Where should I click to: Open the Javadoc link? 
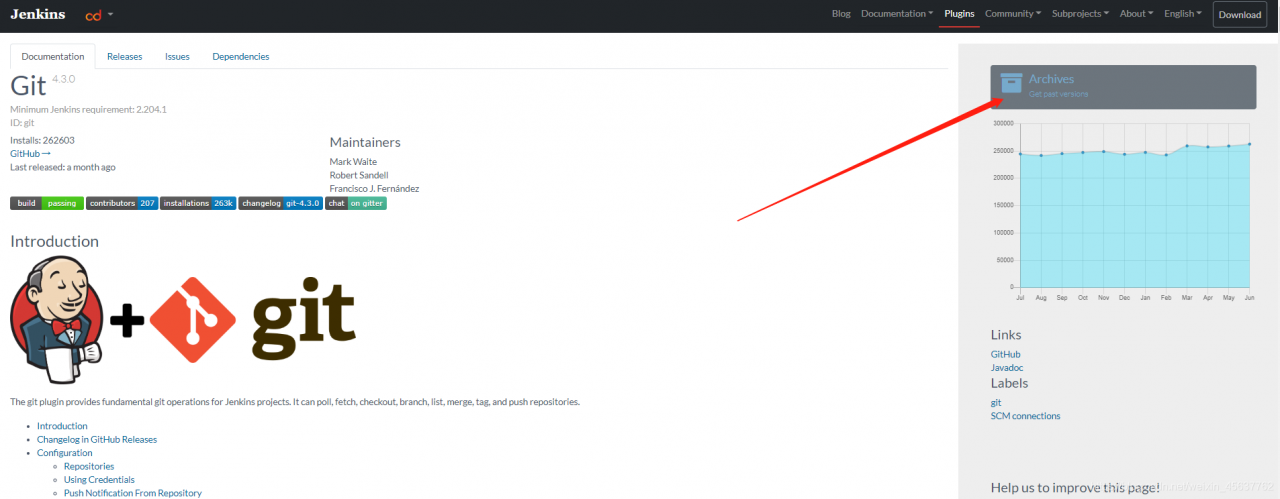coord(1007,367)
